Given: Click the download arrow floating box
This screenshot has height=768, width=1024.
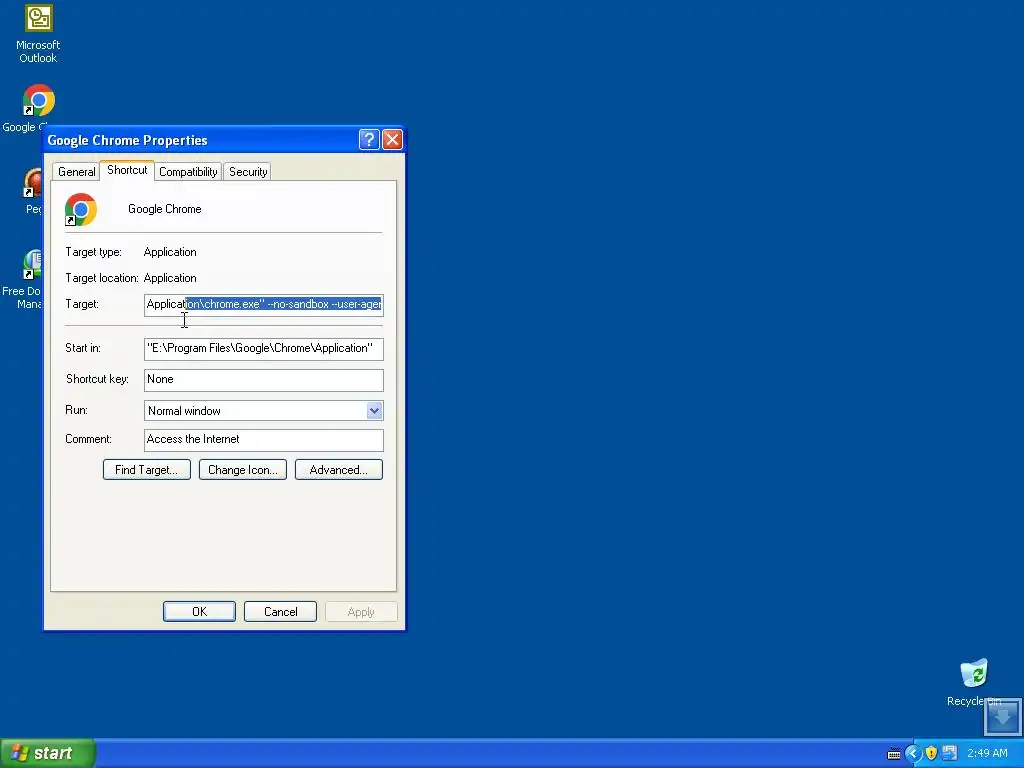Looking at the screenshot, I should [x=1002, y=716].
